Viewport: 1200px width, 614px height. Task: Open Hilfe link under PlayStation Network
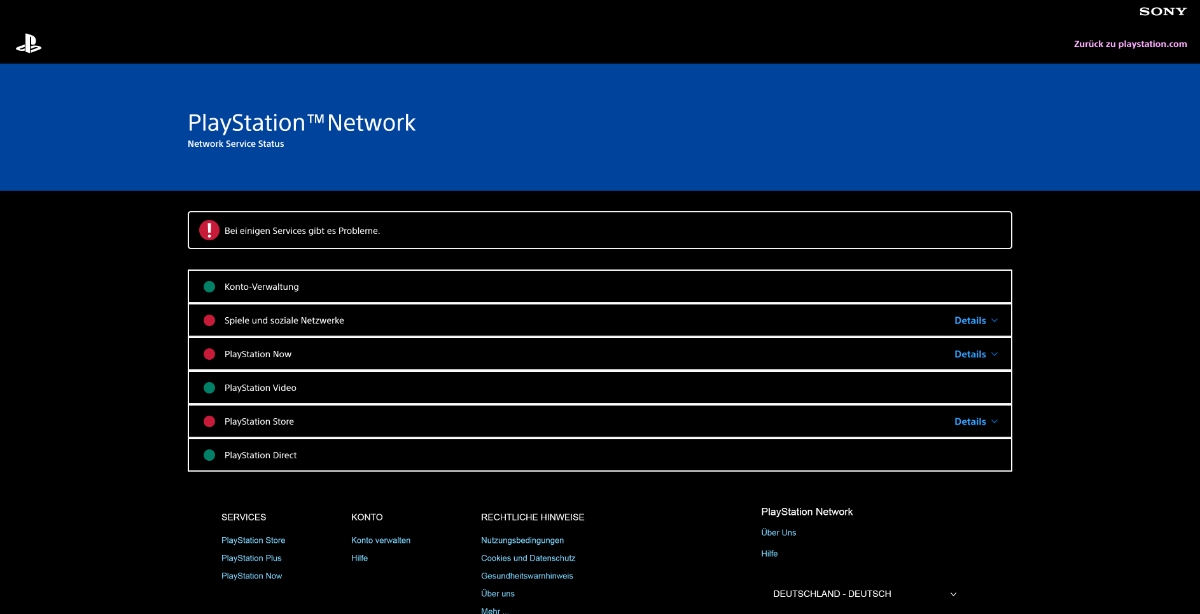coord(770,554)
